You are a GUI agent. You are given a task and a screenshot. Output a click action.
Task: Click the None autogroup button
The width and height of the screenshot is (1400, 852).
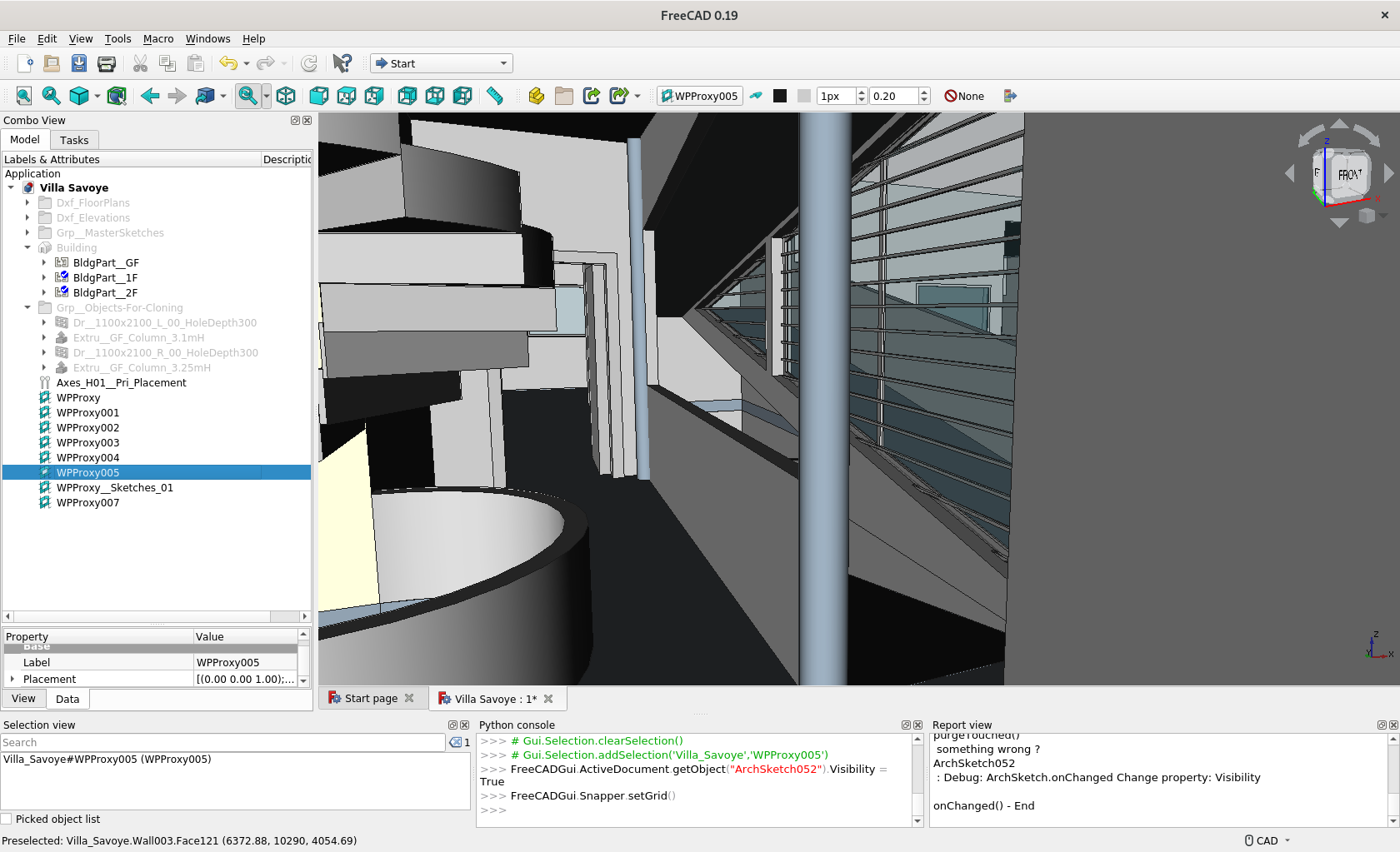point(964,96)
